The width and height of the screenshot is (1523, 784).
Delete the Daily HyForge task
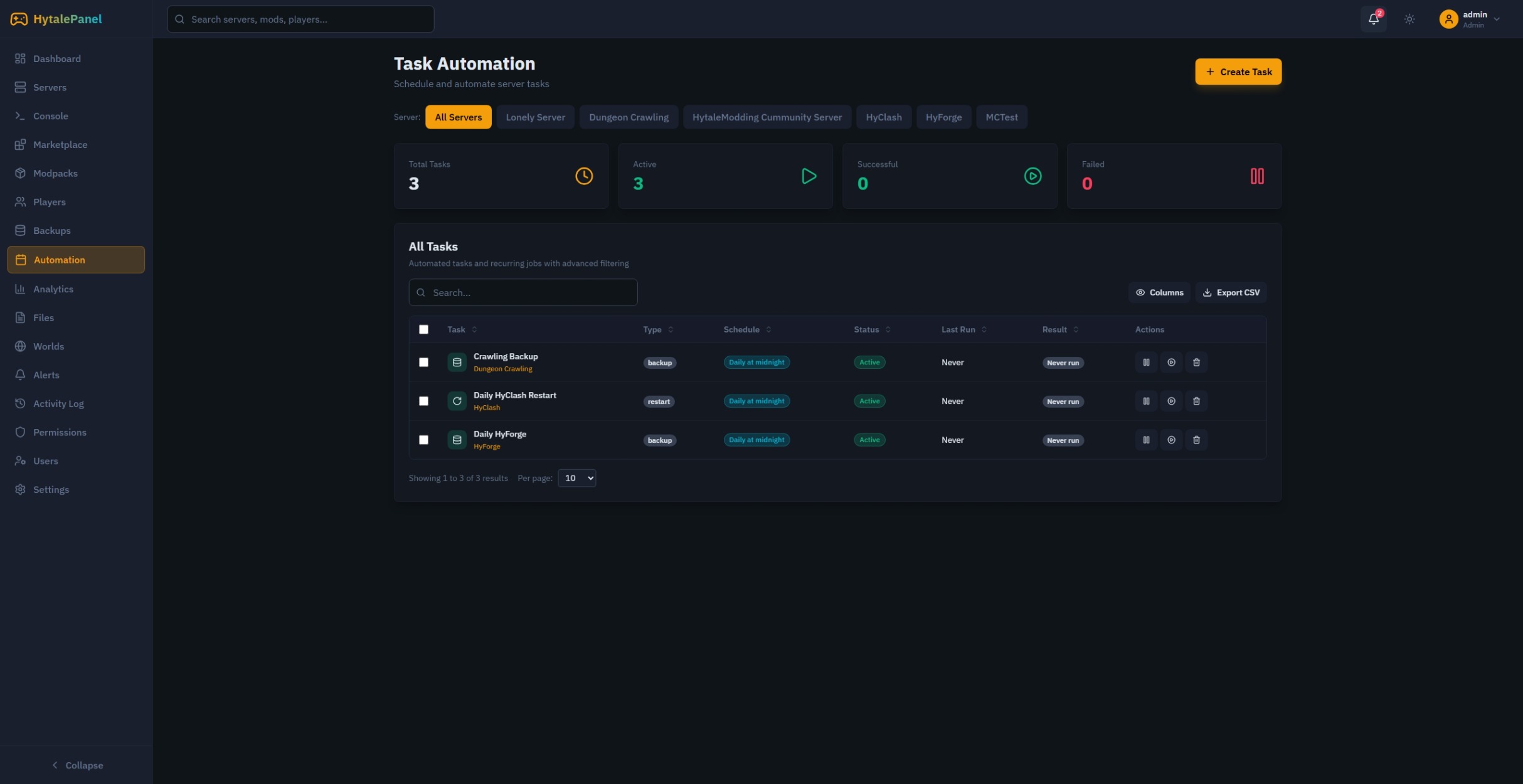(1196, 440)
